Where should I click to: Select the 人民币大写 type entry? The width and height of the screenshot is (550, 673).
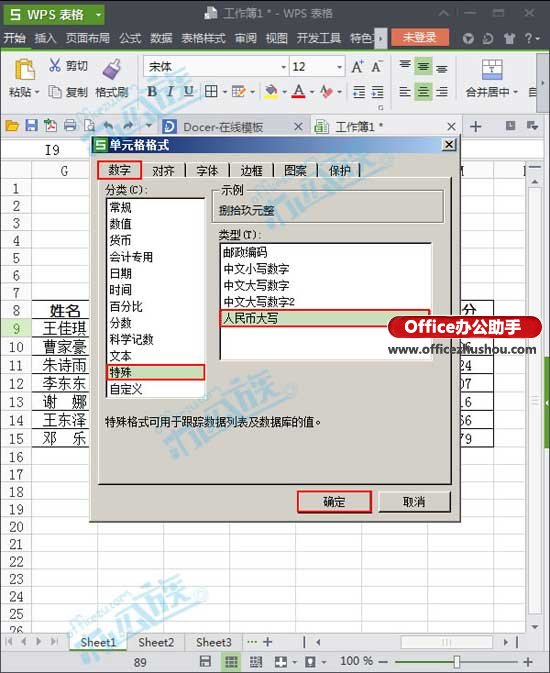coord(325,318)
